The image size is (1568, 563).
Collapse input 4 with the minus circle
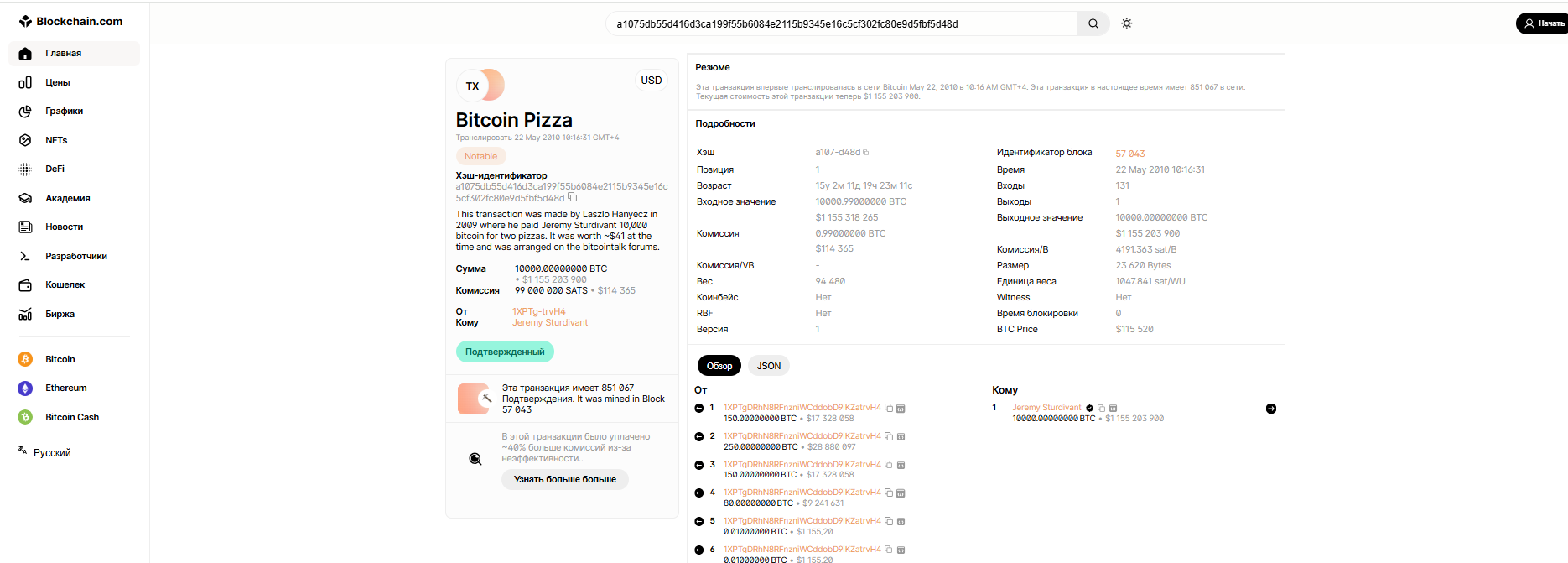tap(699, 493)
